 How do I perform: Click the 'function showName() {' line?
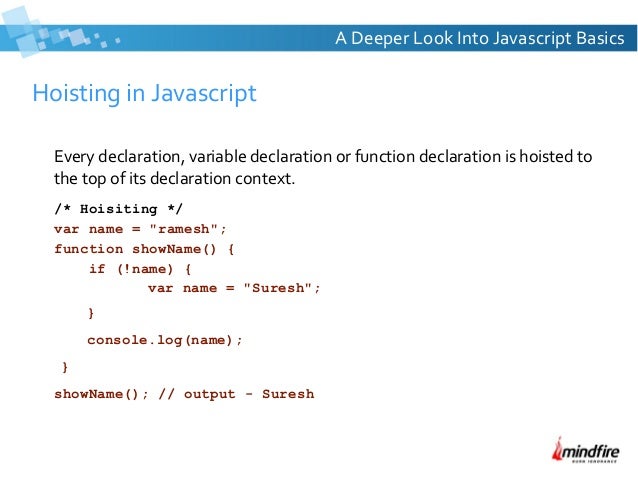pos(144,249)
